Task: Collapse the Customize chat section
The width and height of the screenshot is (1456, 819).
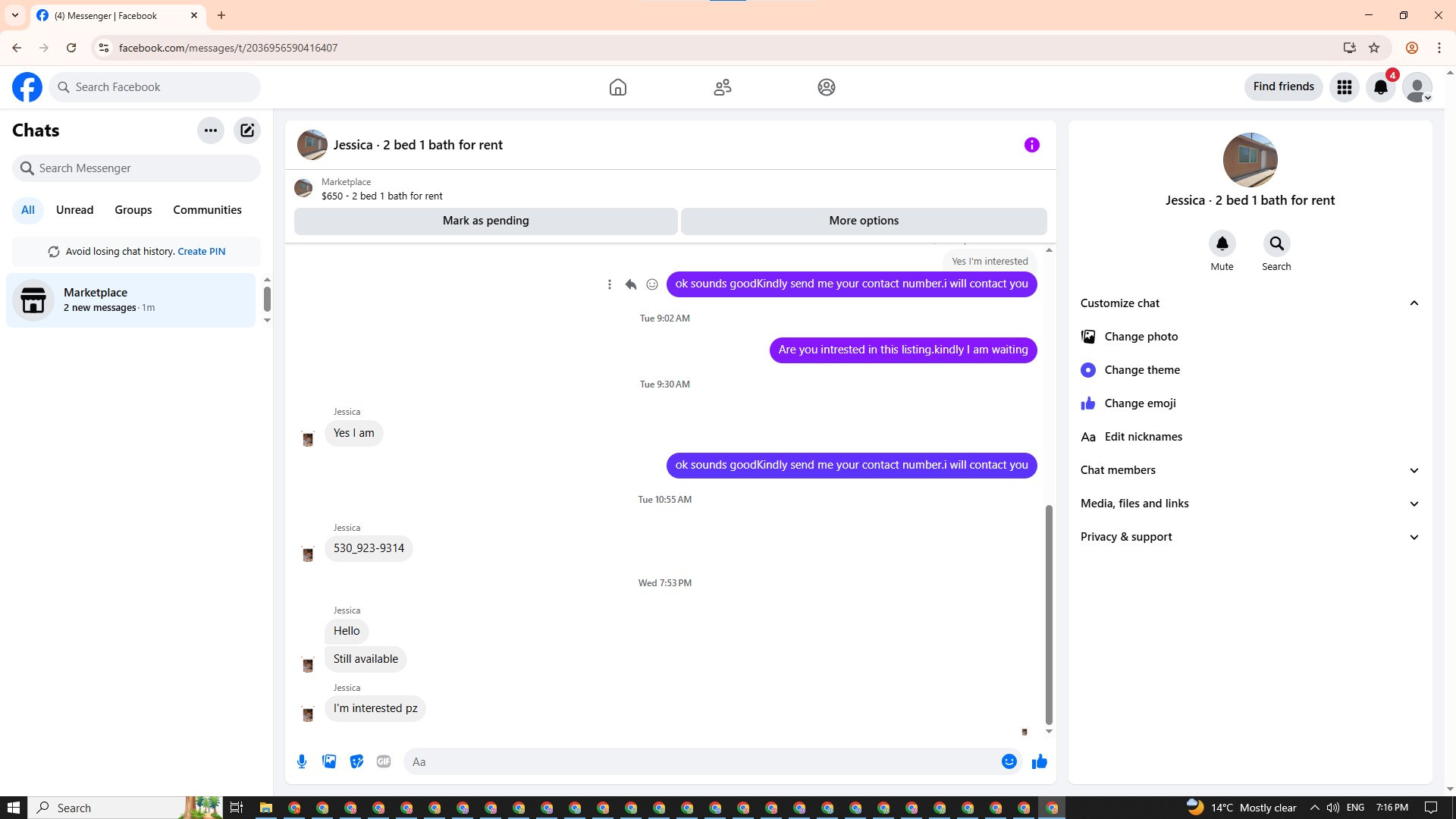Action: 1414,303
